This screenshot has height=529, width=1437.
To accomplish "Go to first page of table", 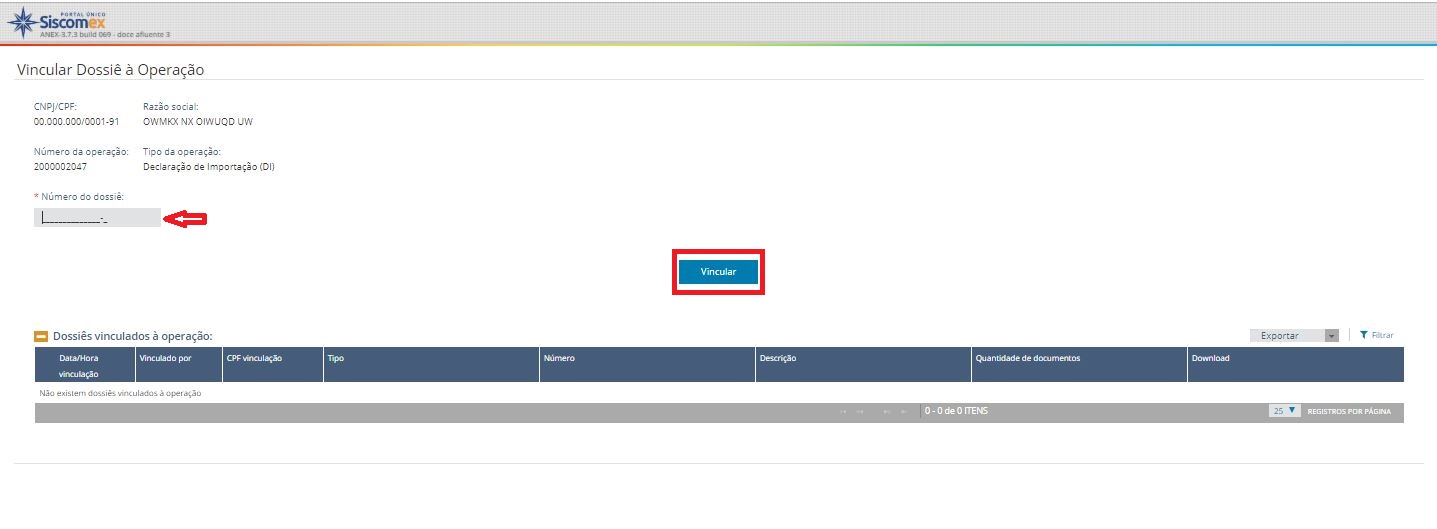I will tap(844, 411).
